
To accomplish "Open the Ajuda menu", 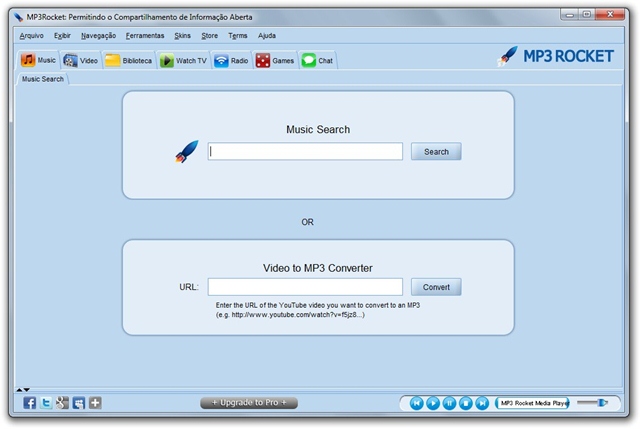I will (267, 36).
